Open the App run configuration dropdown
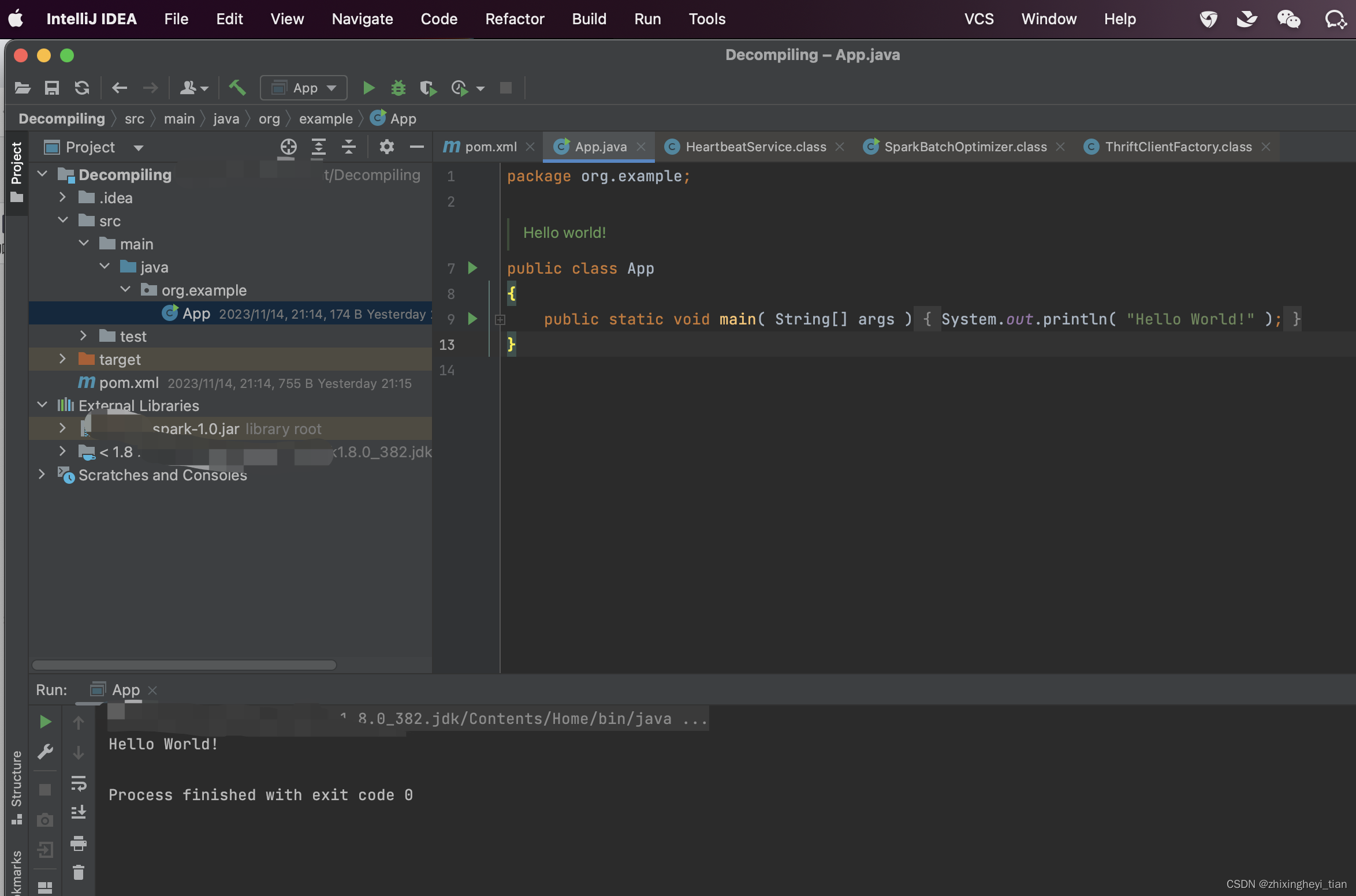The image size is (1356, 896). 304,88
